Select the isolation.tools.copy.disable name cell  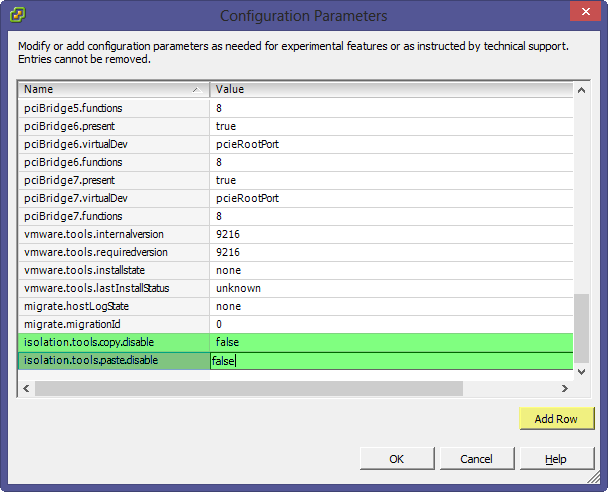point(114,342)
